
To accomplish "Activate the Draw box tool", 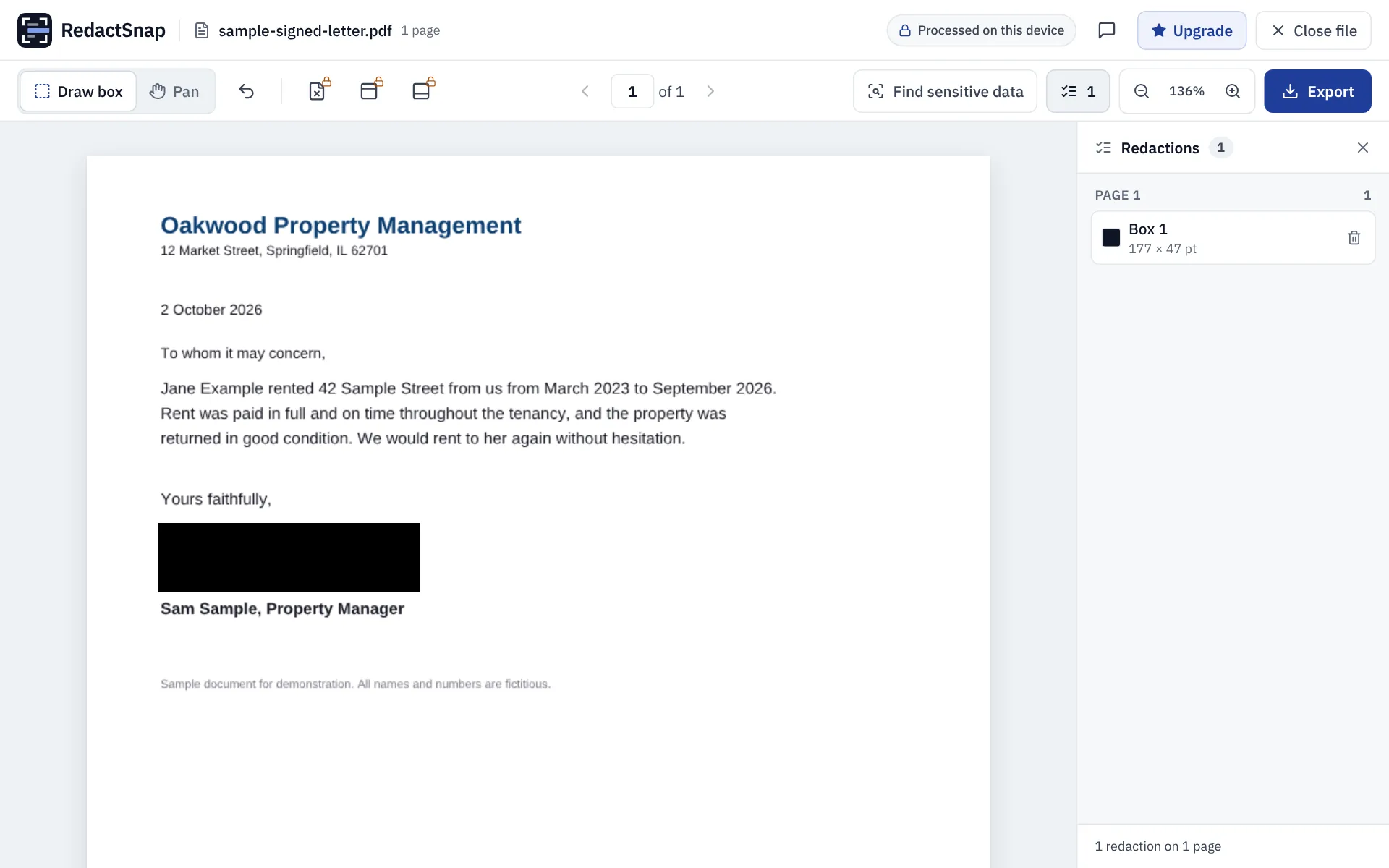I will [78, 91].
